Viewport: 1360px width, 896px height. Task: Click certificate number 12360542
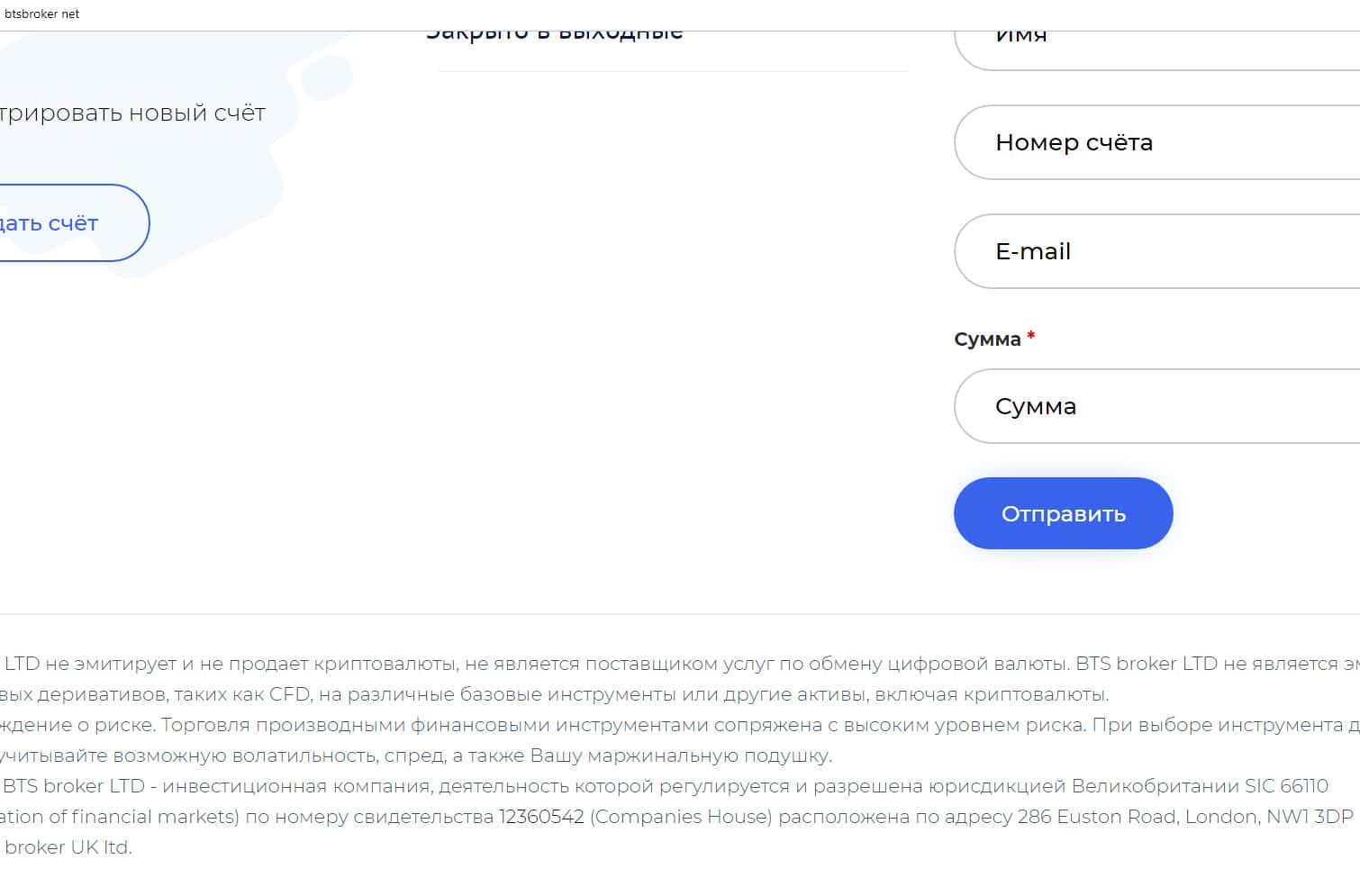[541, 817]
